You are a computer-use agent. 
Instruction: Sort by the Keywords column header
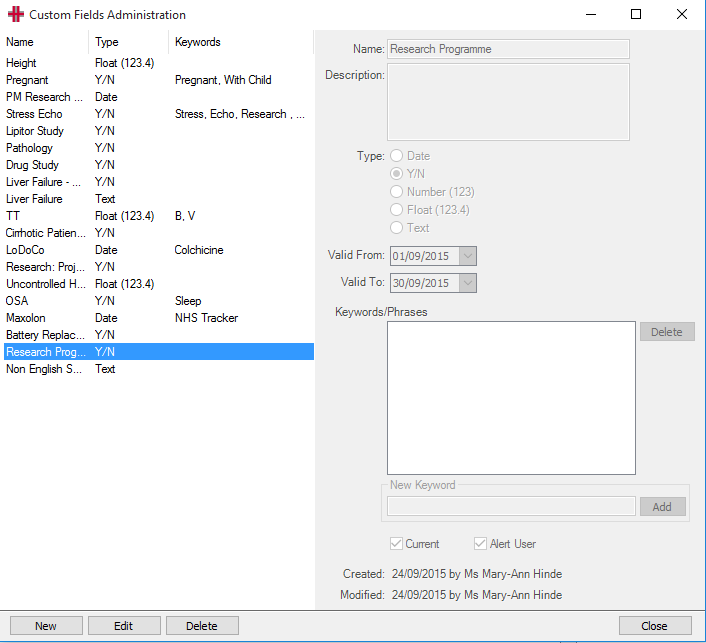point(240,42)
